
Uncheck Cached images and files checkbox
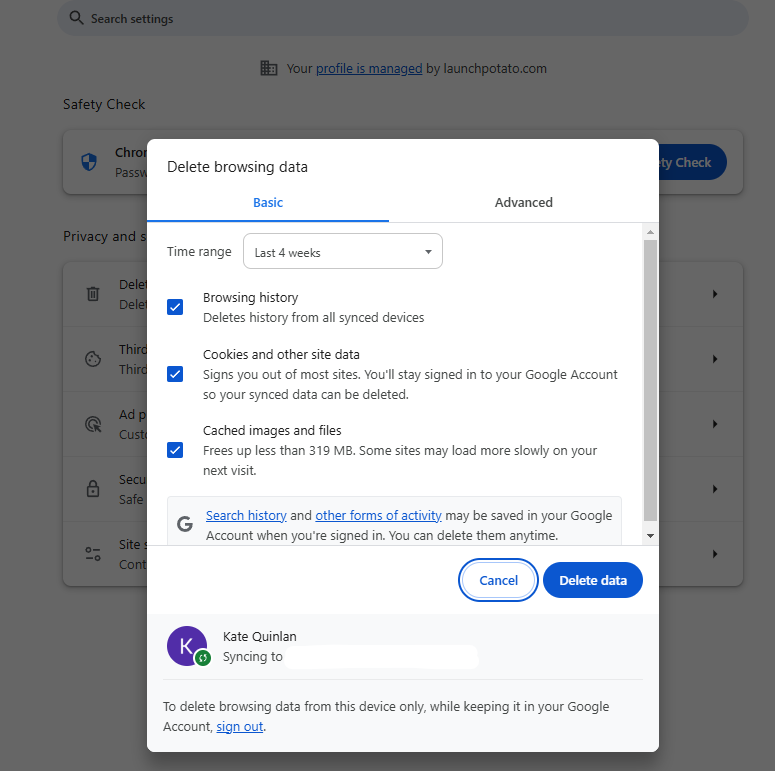(175, 450)
